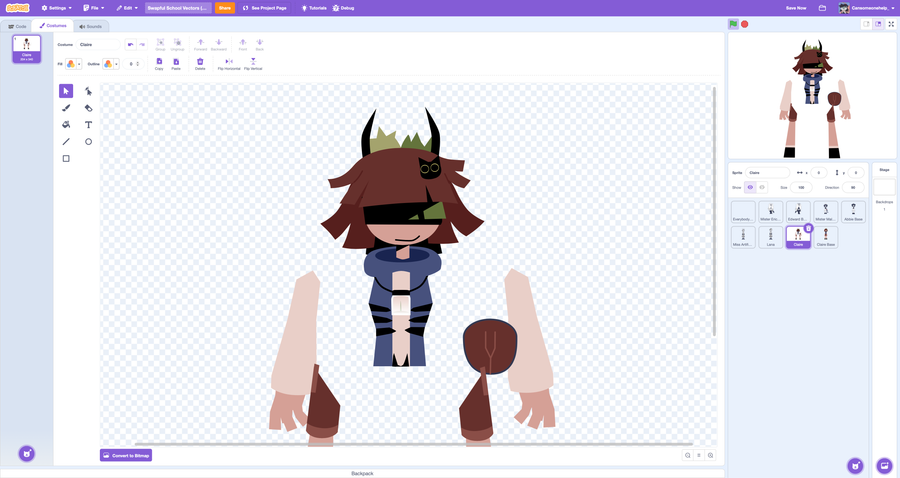Click the Outline color swatch
900x478 pixels.
108,64
